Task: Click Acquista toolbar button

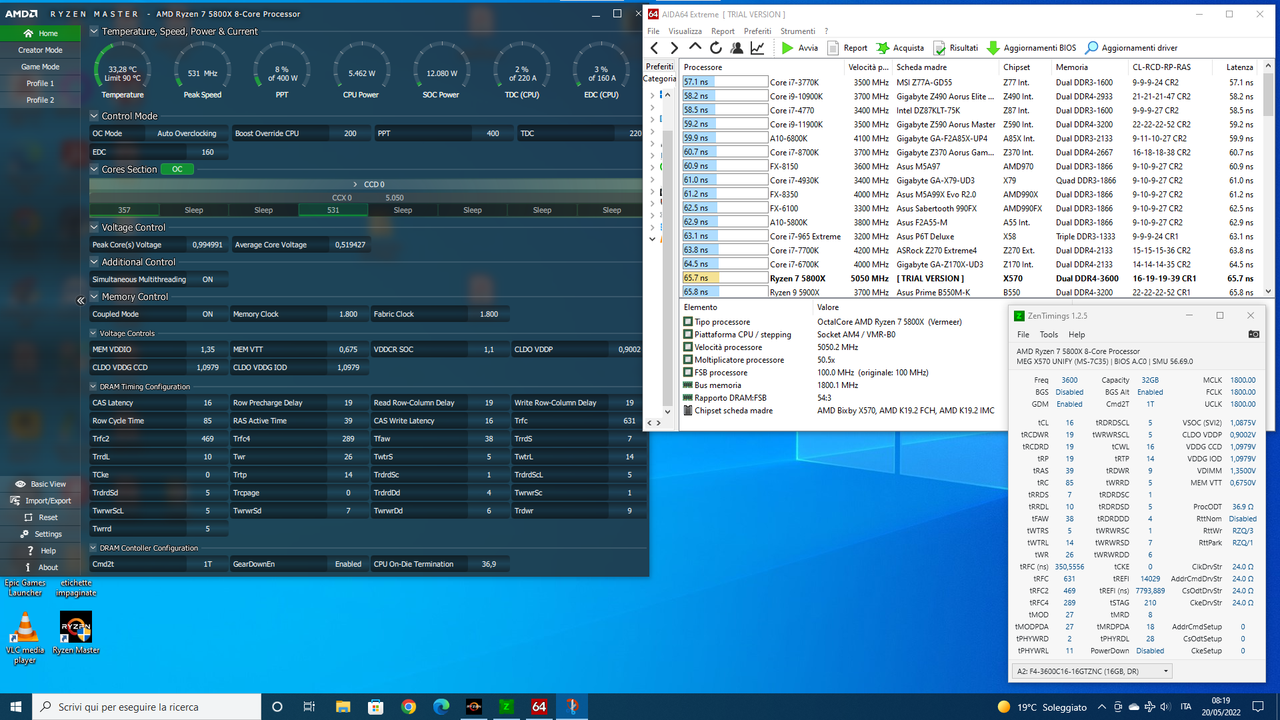Action: click(x=900, y=48)
